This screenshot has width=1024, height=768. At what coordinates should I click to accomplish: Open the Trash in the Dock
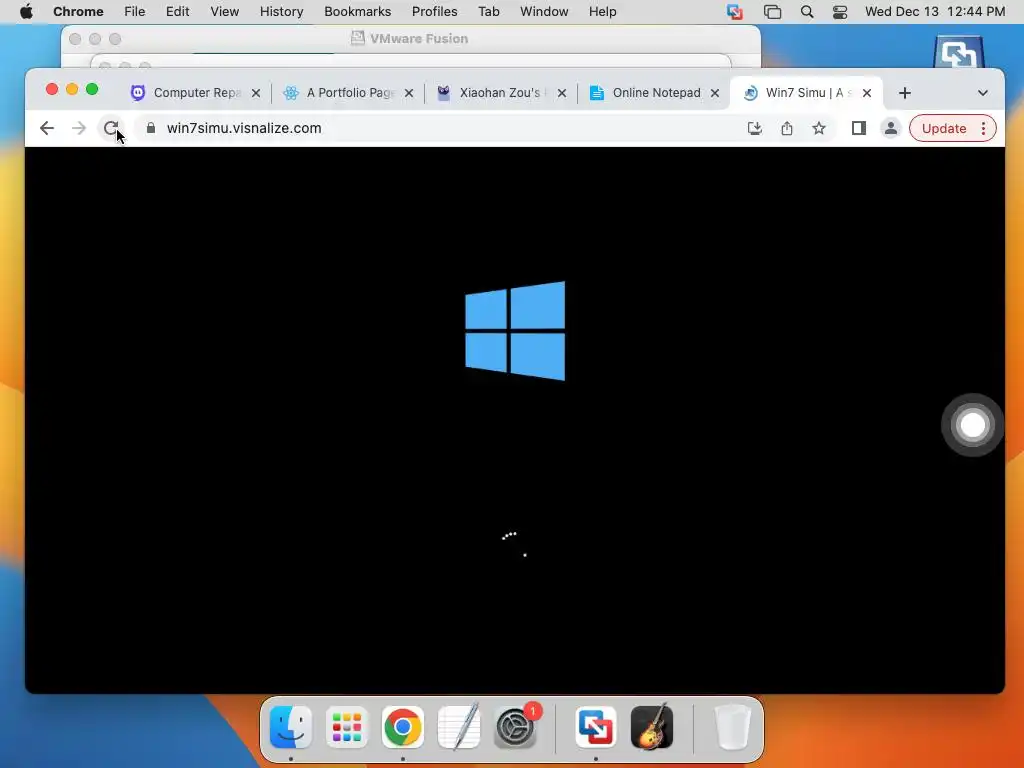point(732,726)
